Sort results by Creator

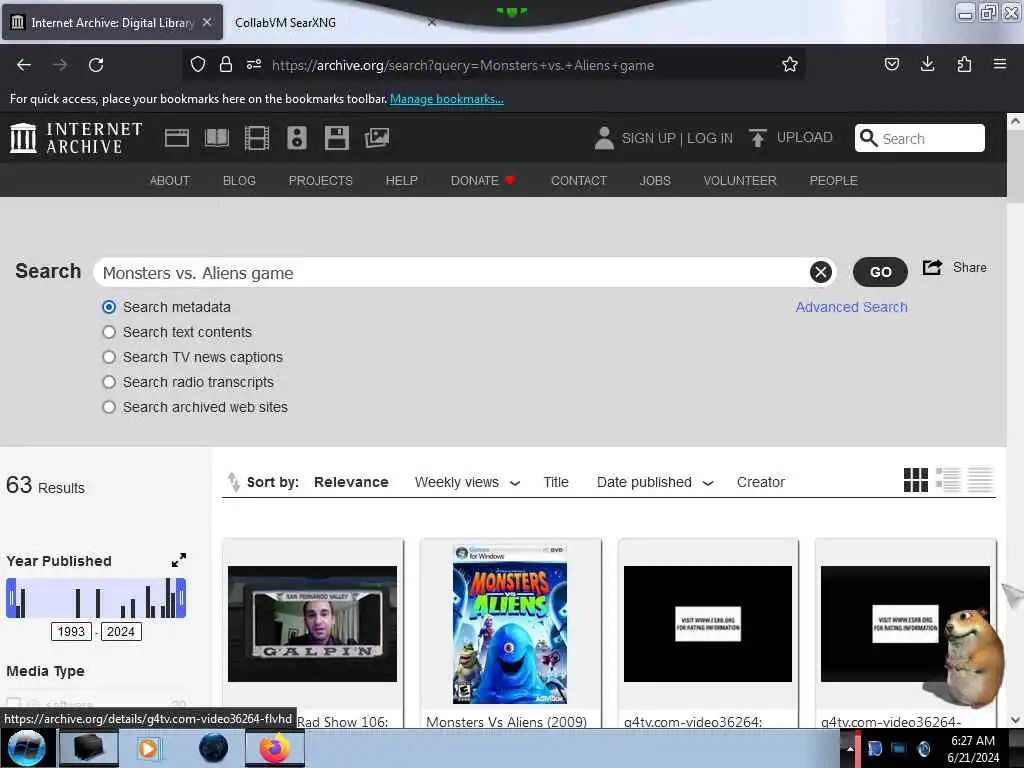(760, 482)
